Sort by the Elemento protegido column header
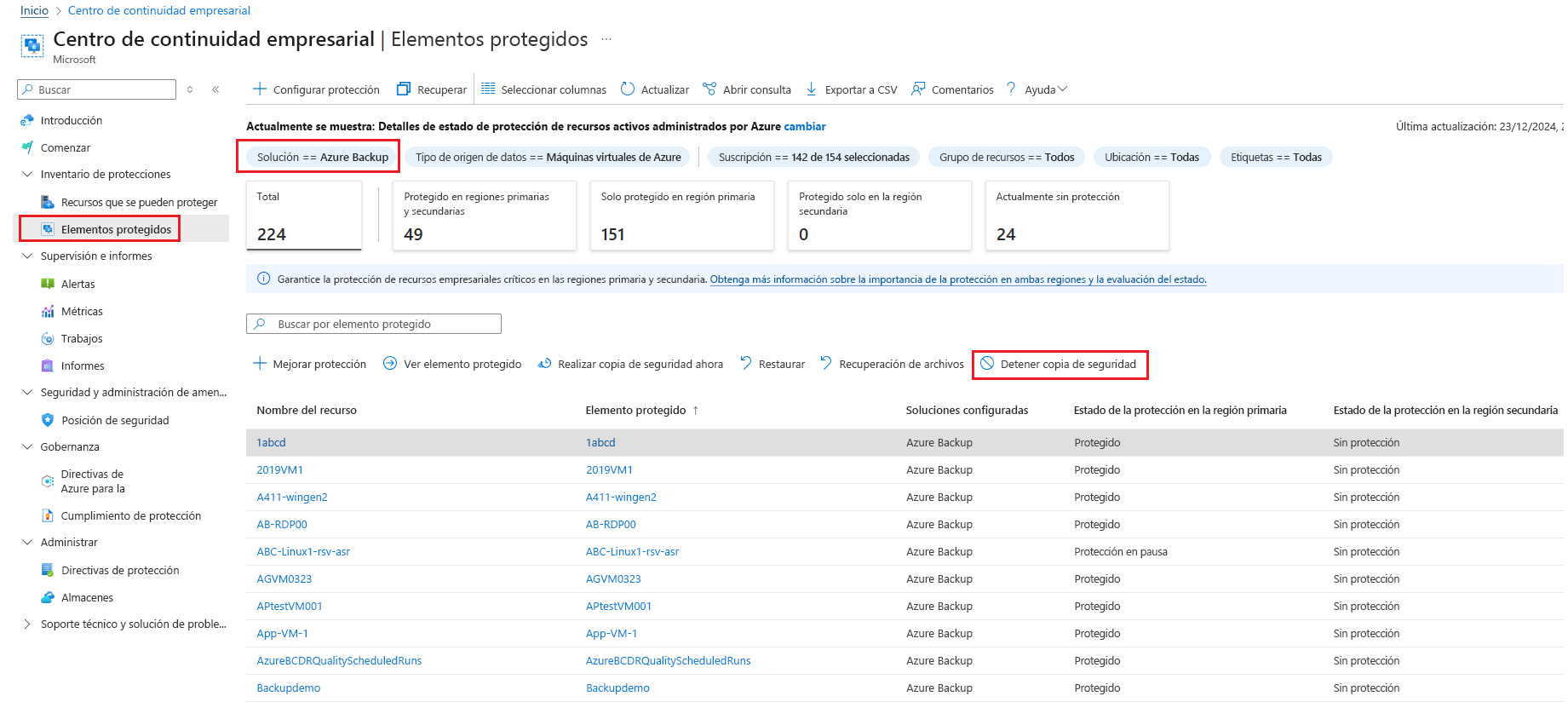The image size is (1568, 725). tap(635, 410)
